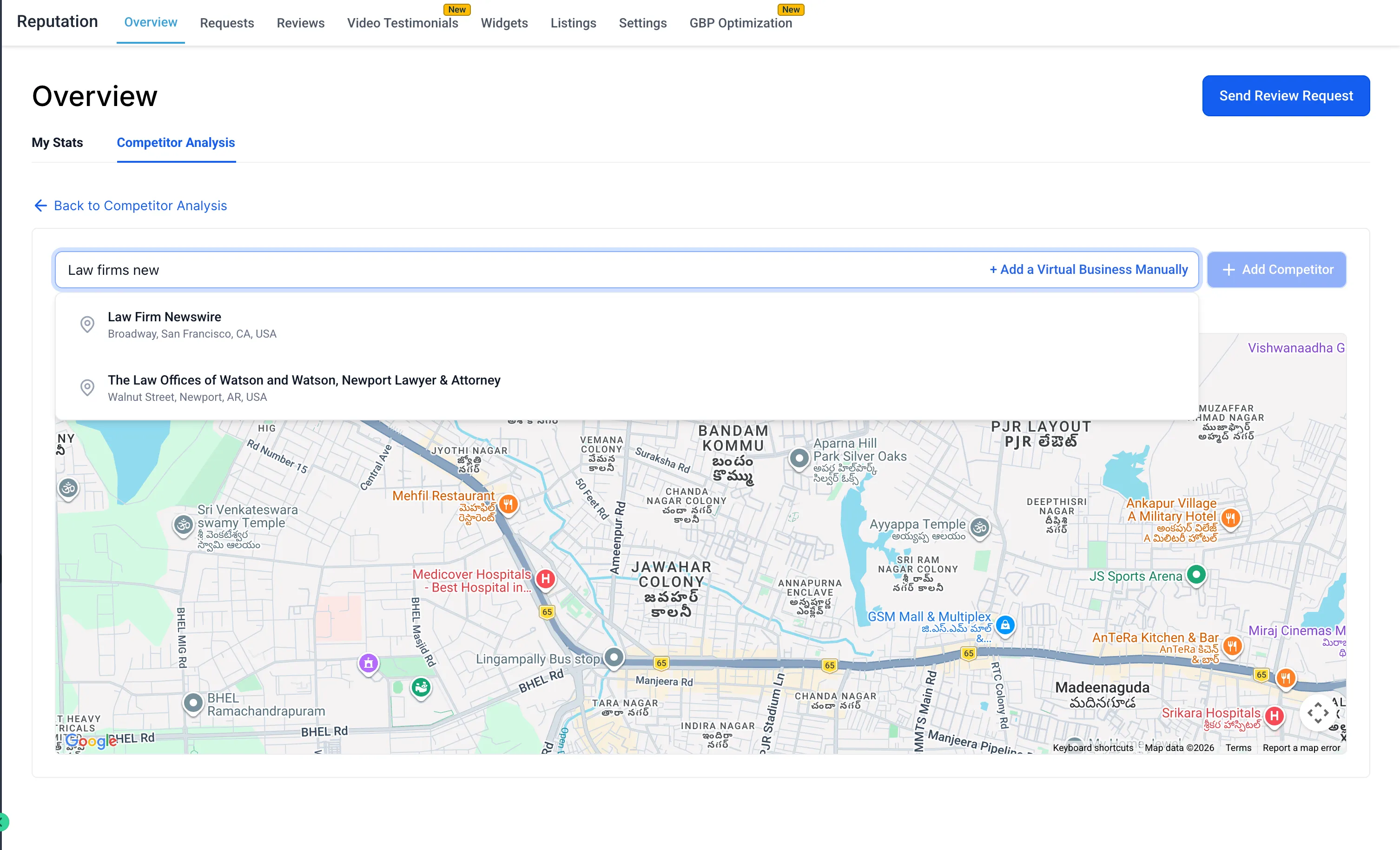1400x850 pixels.
Task: Click the Report a map error link
Action: (x=1301, y=748)
